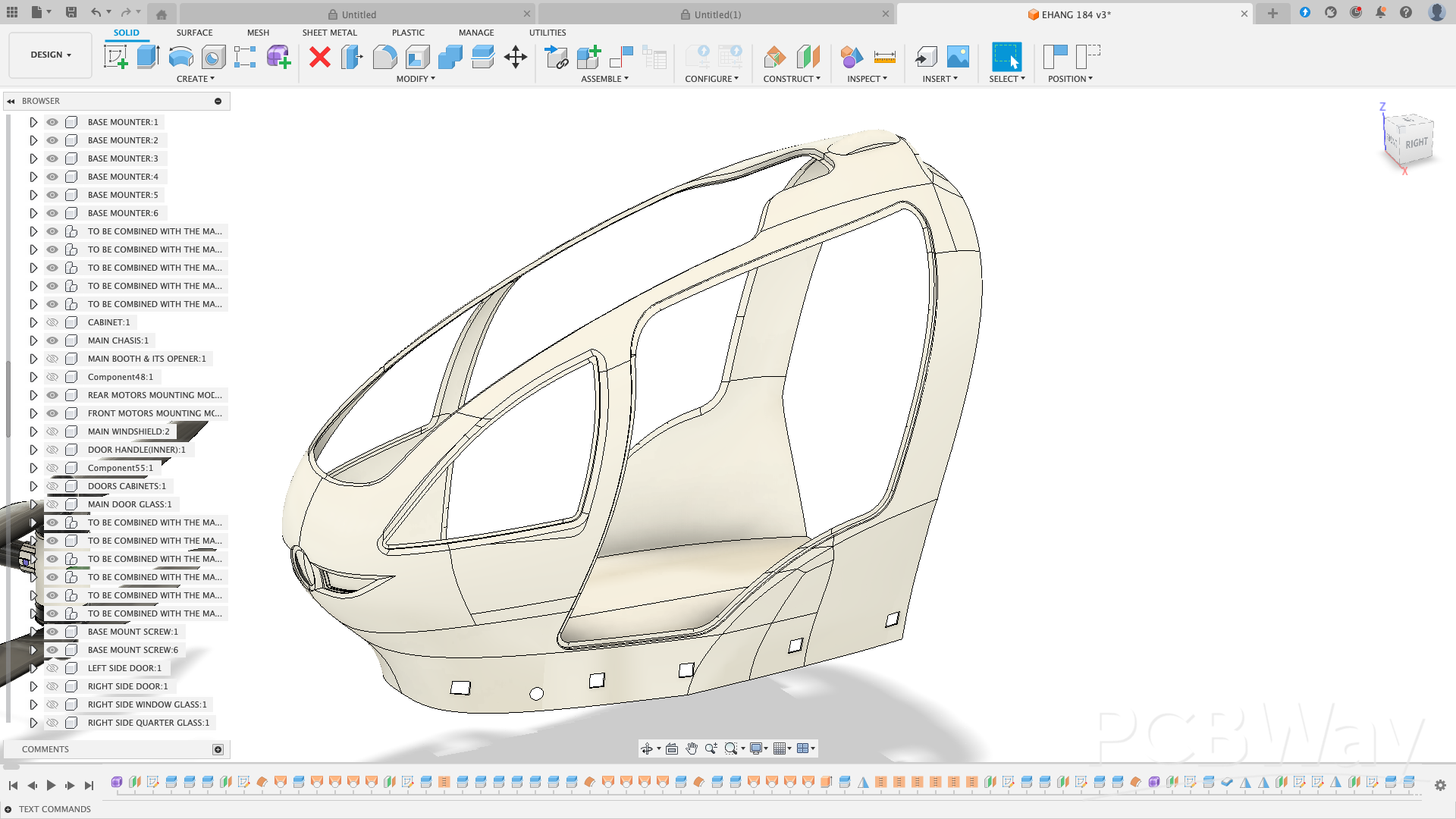Click the Joint icon in Assemble
This screenshot has width=1456, height=819.
(621, 57)
